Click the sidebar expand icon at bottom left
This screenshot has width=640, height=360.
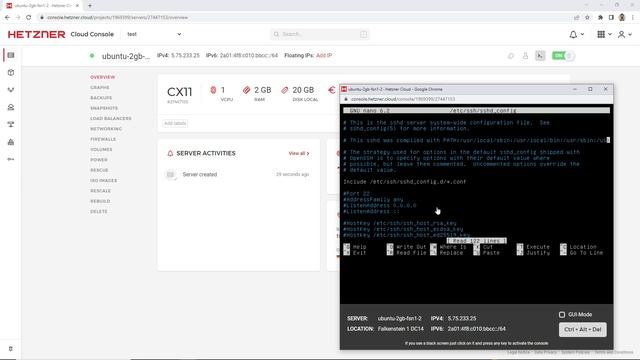[11, 349]
